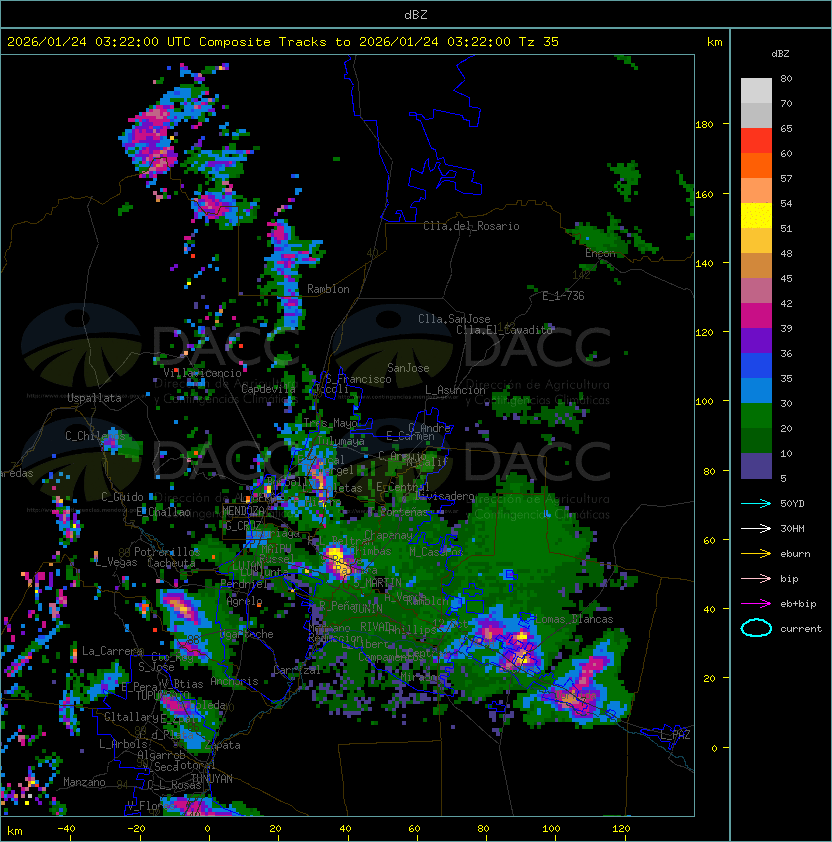The image size is (832, 842).
Task: Click the 'La_Carrera' map label
Action: 112,651
